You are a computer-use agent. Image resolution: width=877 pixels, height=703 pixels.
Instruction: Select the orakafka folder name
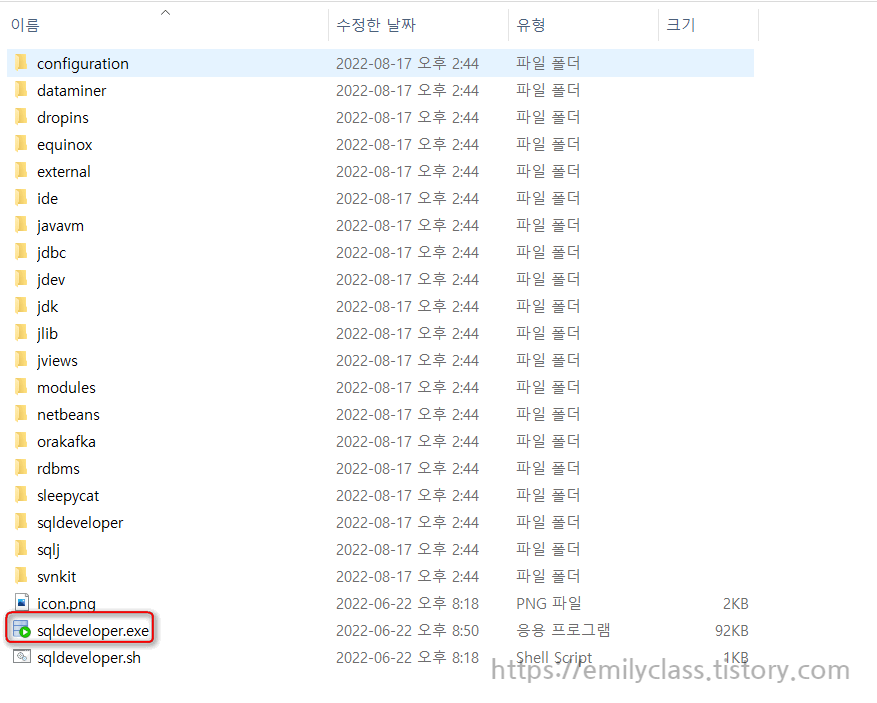pos(66,442)
